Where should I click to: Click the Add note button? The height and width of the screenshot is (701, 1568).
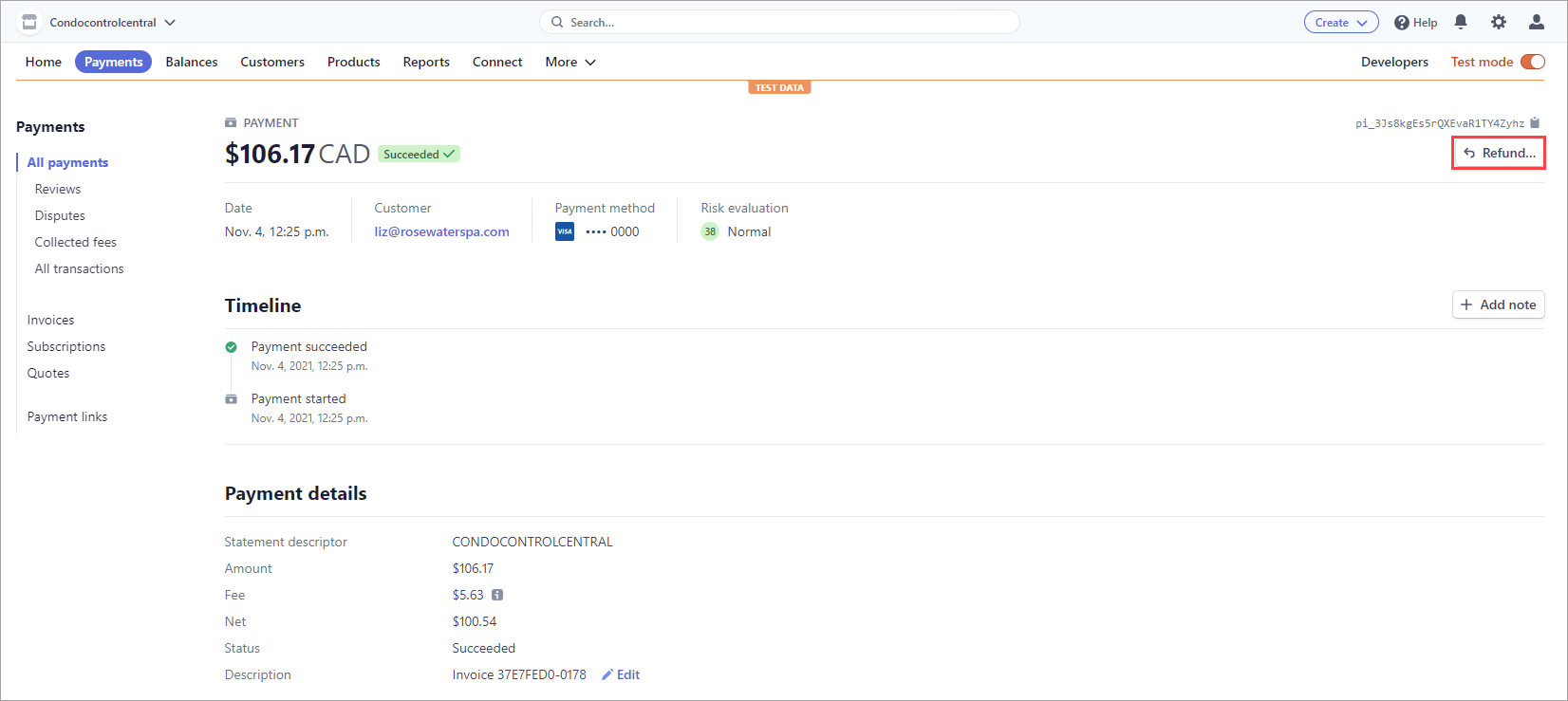click(1499, 304)
